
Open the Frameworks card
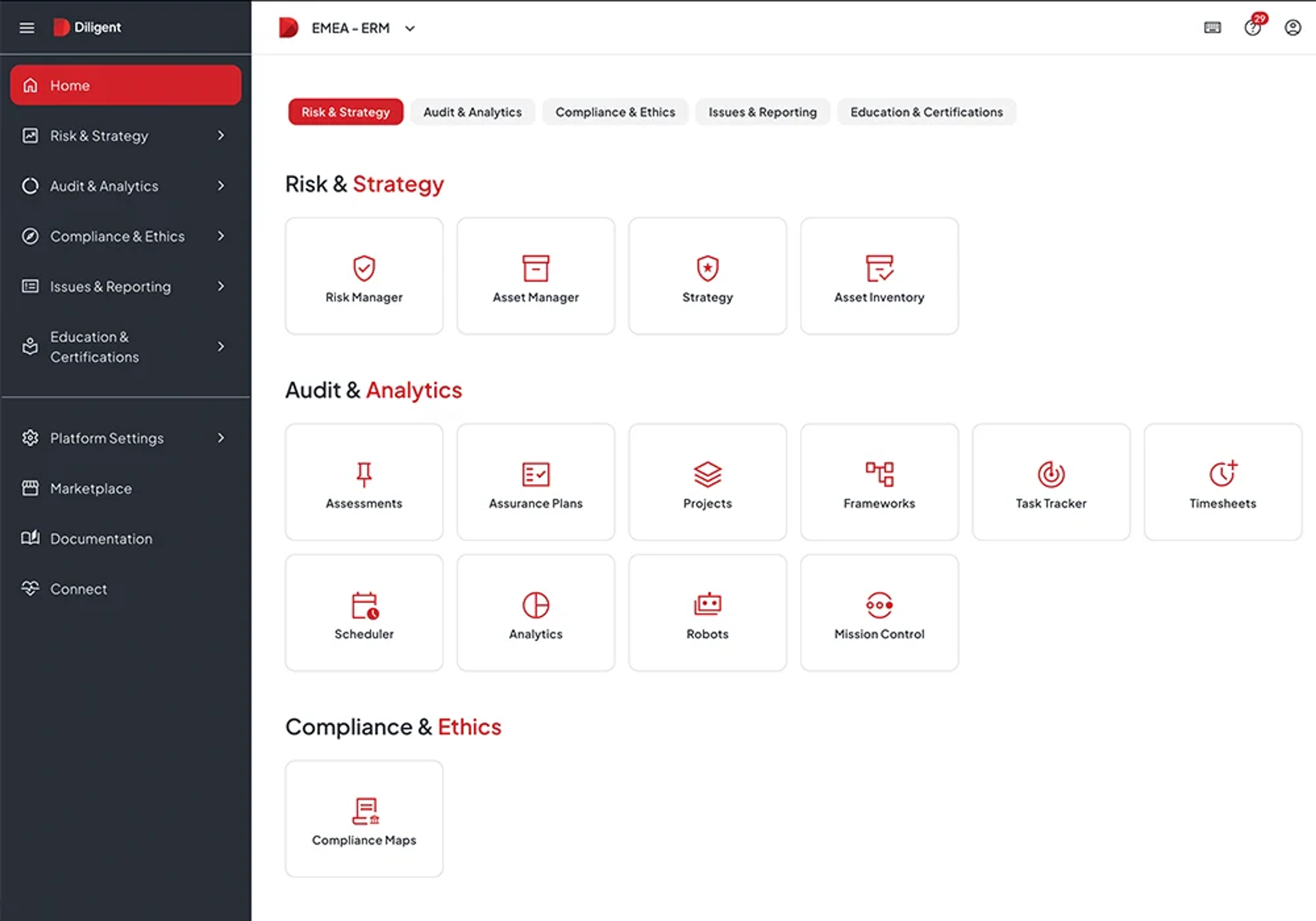pyautogui.click(x=879, y=482)
